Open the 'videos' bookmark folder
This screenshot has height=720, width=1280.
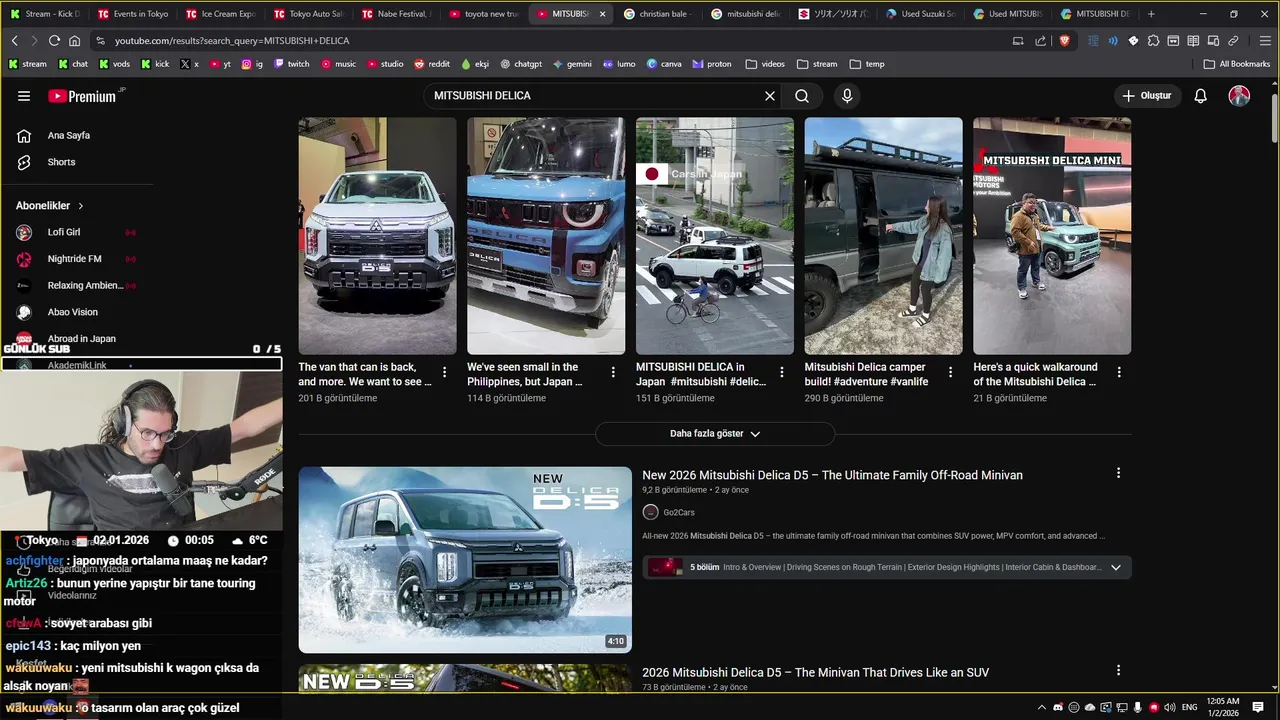[x=765, y=64]
